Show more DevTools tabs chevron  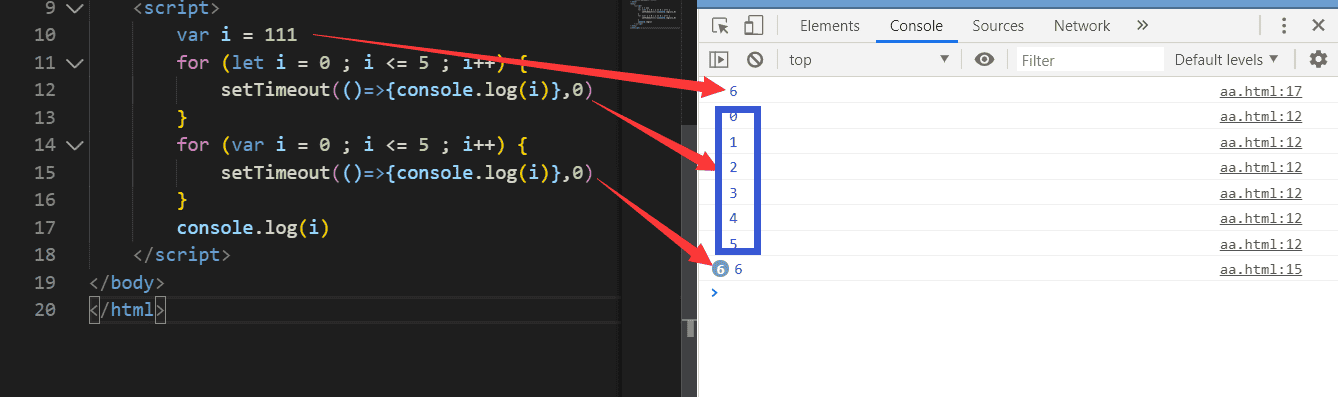[1143, 26]
